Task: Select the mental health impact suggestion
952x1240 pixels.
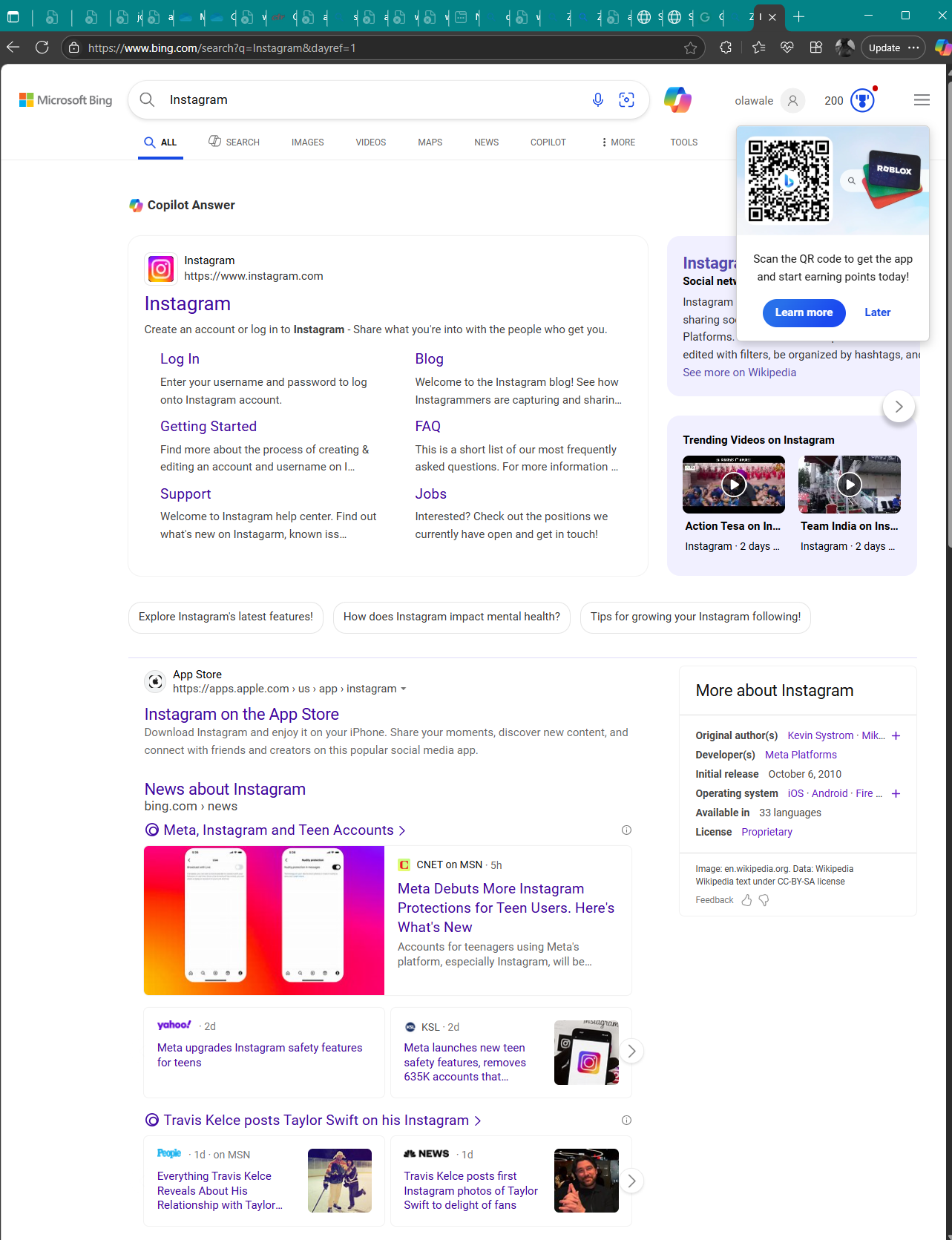Action: (x=452, y=617)
